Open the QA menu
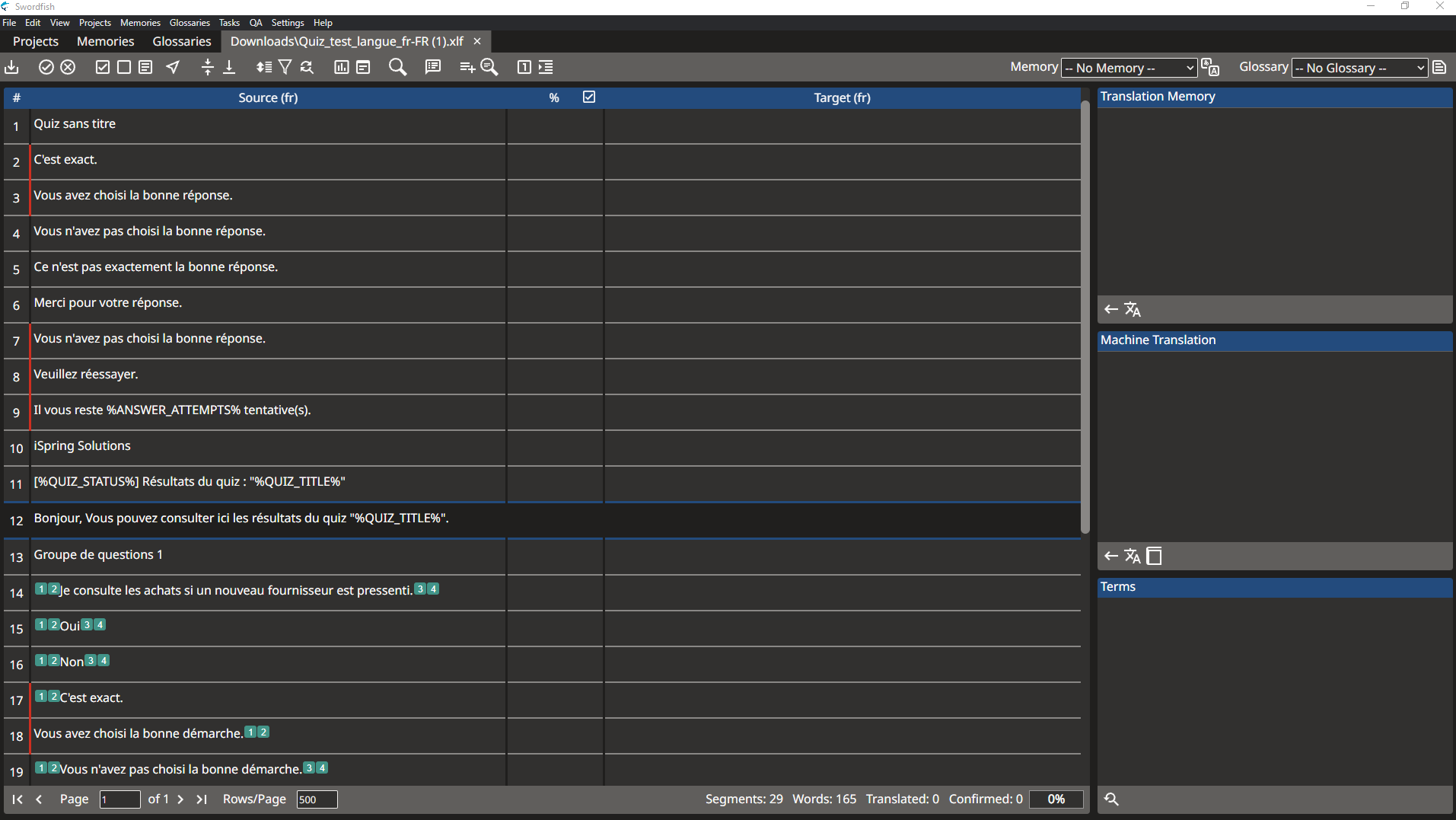The image size is (1456, 820). (x=256, y=23)
